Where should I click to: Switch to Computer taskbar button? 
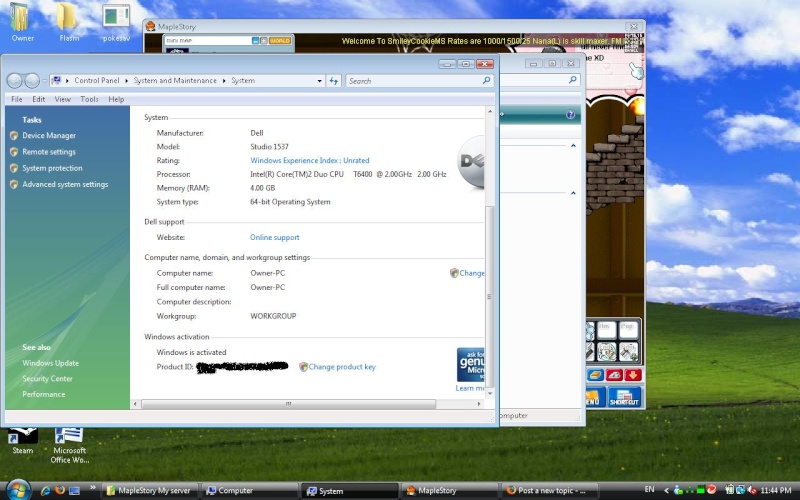pos(250,491)
